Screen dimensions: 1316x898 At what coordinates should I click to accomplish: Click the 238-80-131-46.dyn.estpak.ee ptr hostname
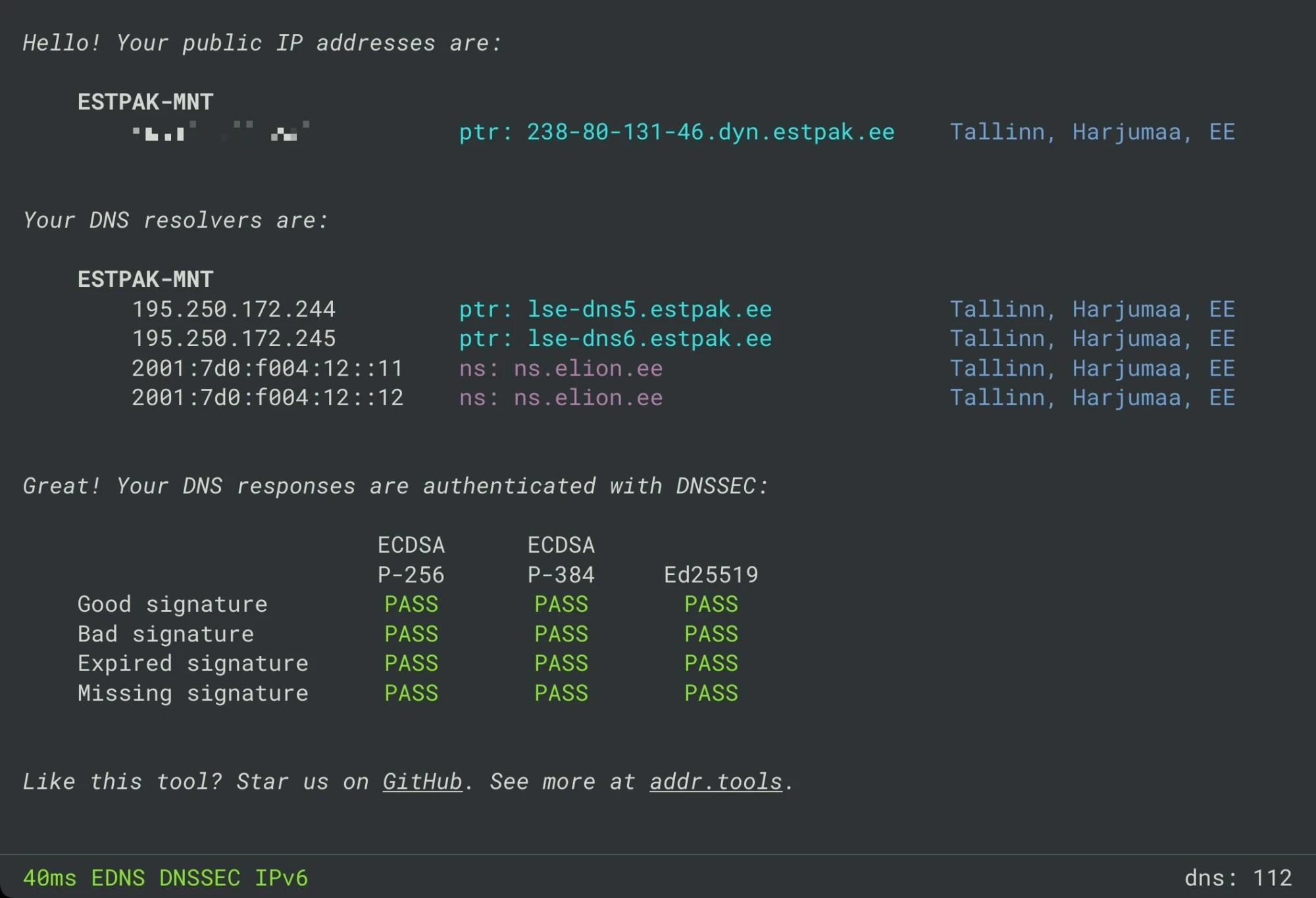(x=710, y=132)
